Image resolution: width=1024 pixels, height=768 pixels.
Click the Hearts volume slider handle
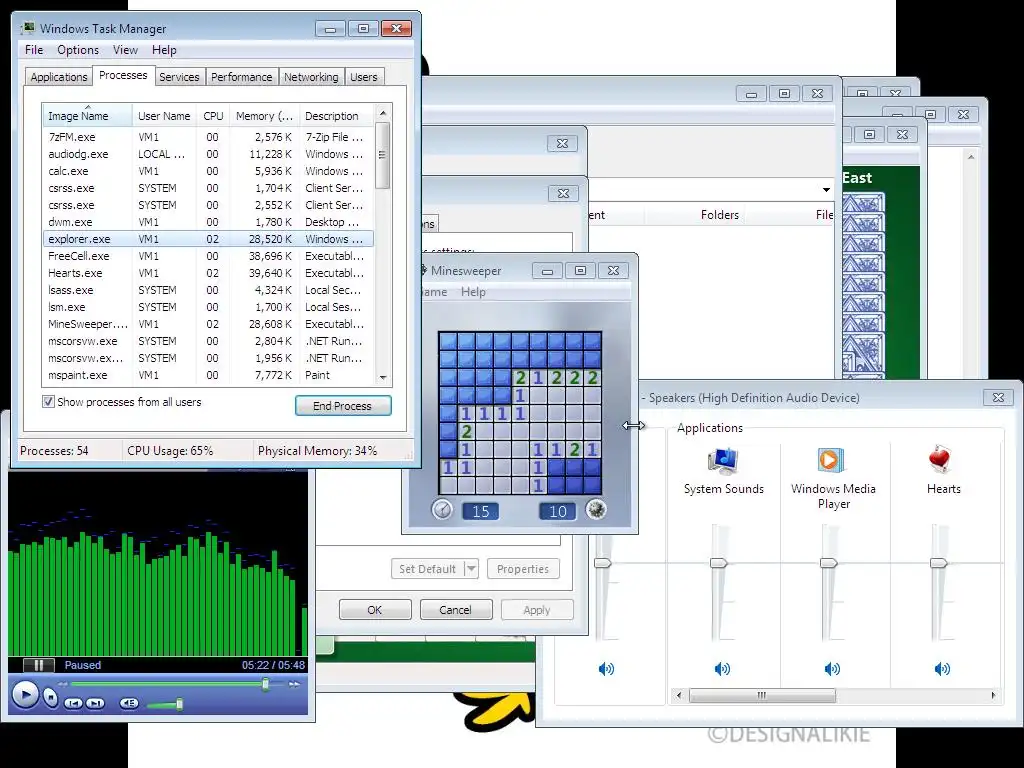(x=938, y=563)
